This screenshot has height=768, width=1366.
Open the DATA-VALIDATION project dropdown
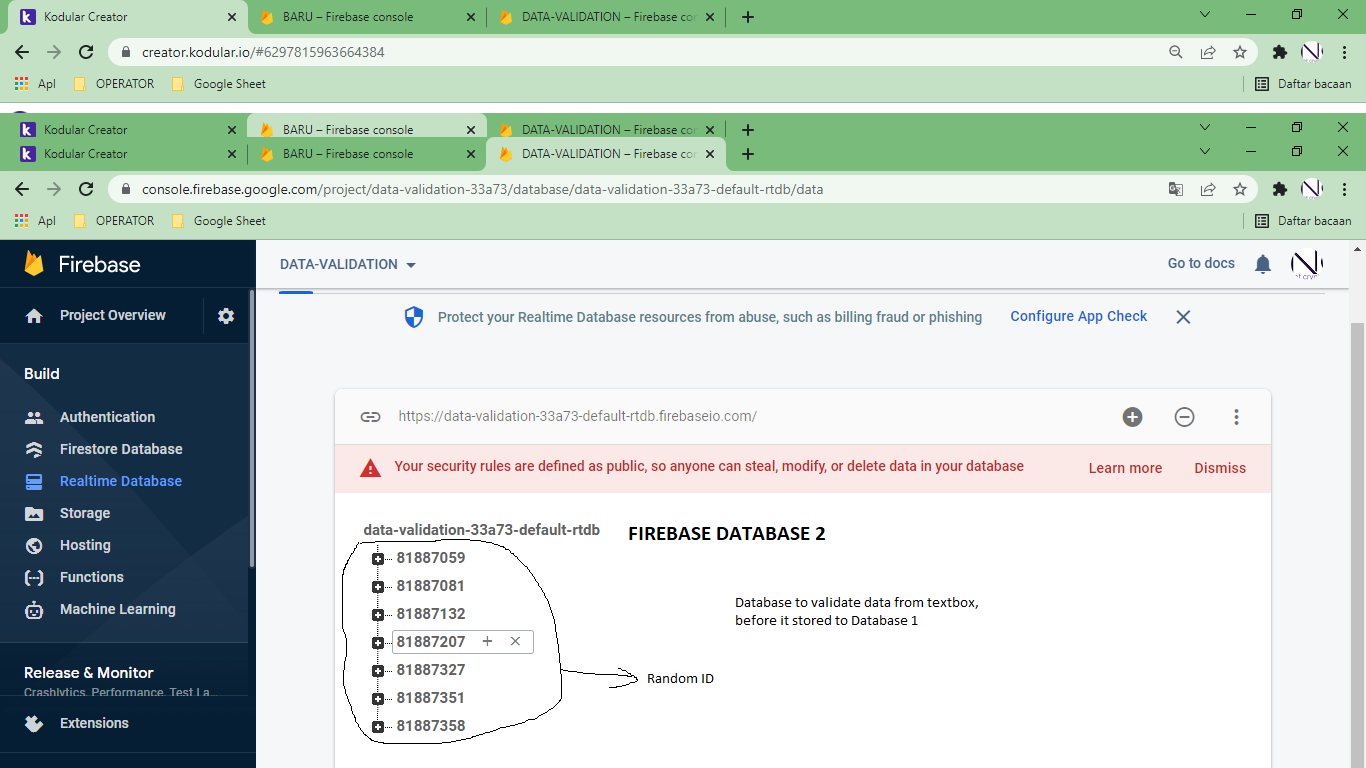point(348,265)
